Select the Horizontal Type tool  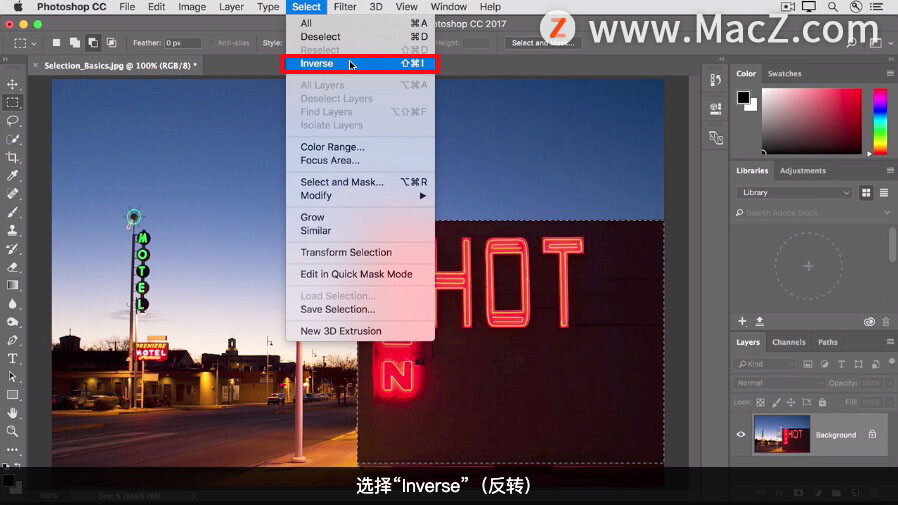point(12,358)
